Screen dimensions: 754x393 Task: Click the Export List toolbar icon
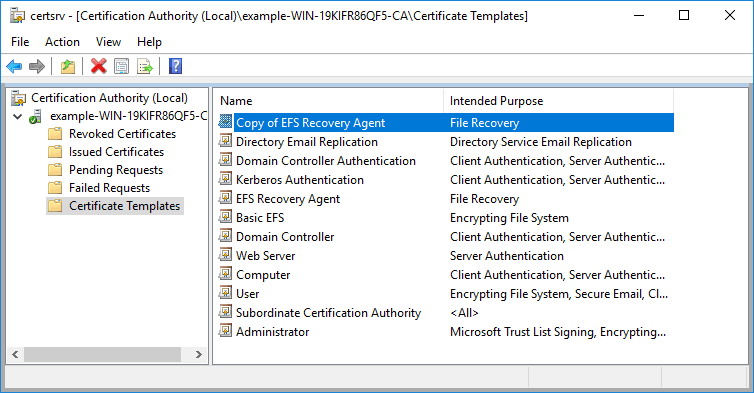click(x=145, y=66)
